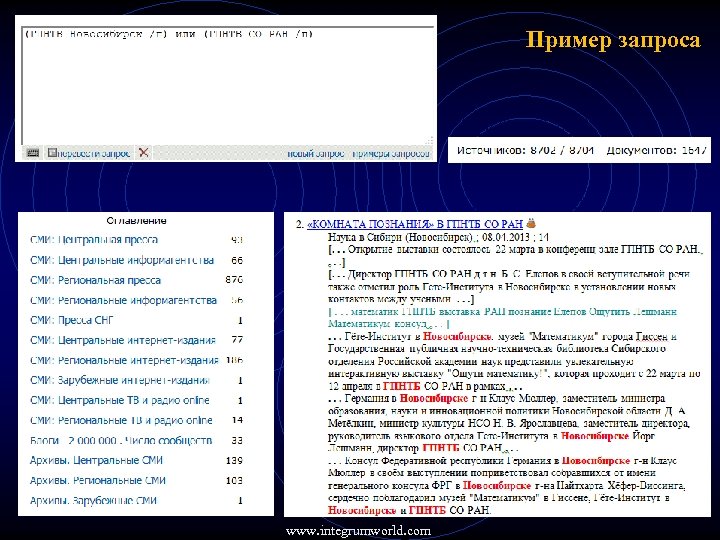Clear the query with the red X icon
Screen dimensions: 720x540
[x=144, y=152]
